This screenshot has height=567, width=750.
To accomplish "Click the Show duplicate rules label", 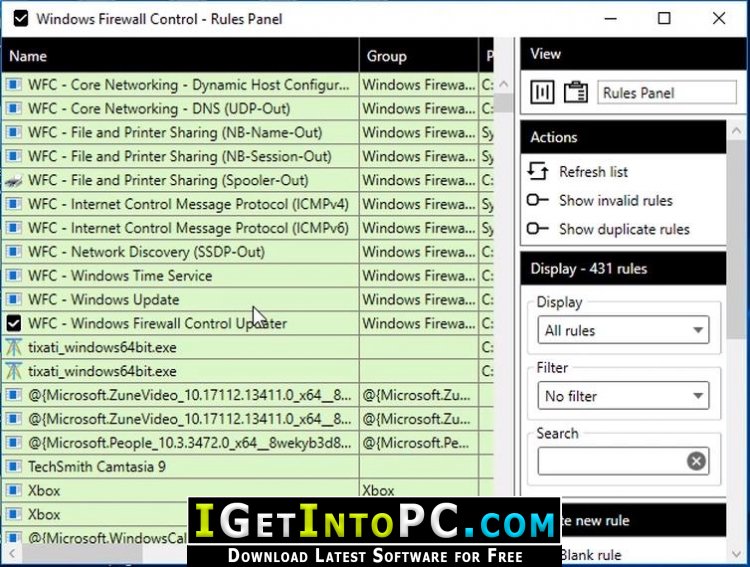I will (624, 229).
